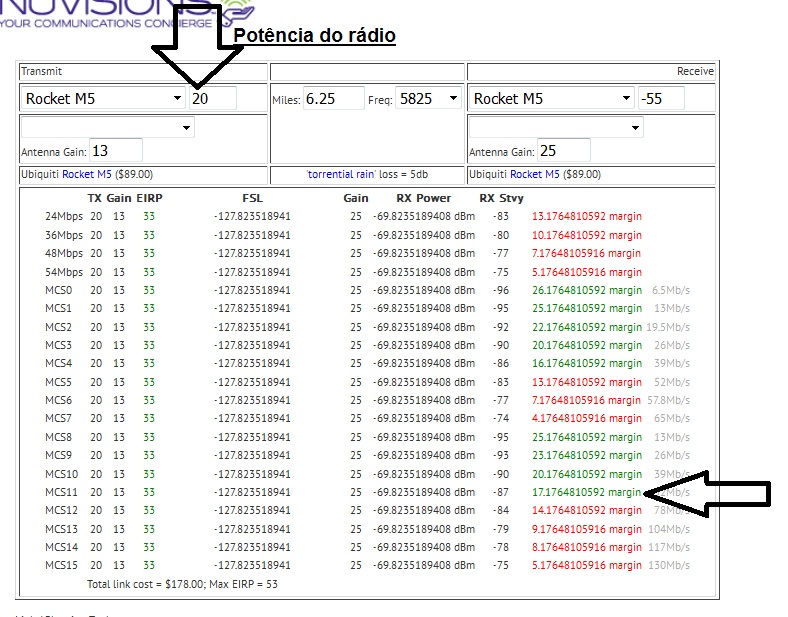Screen dimensions: 788x617
Task: Click the FSL column header
Action: click(252, 198)
